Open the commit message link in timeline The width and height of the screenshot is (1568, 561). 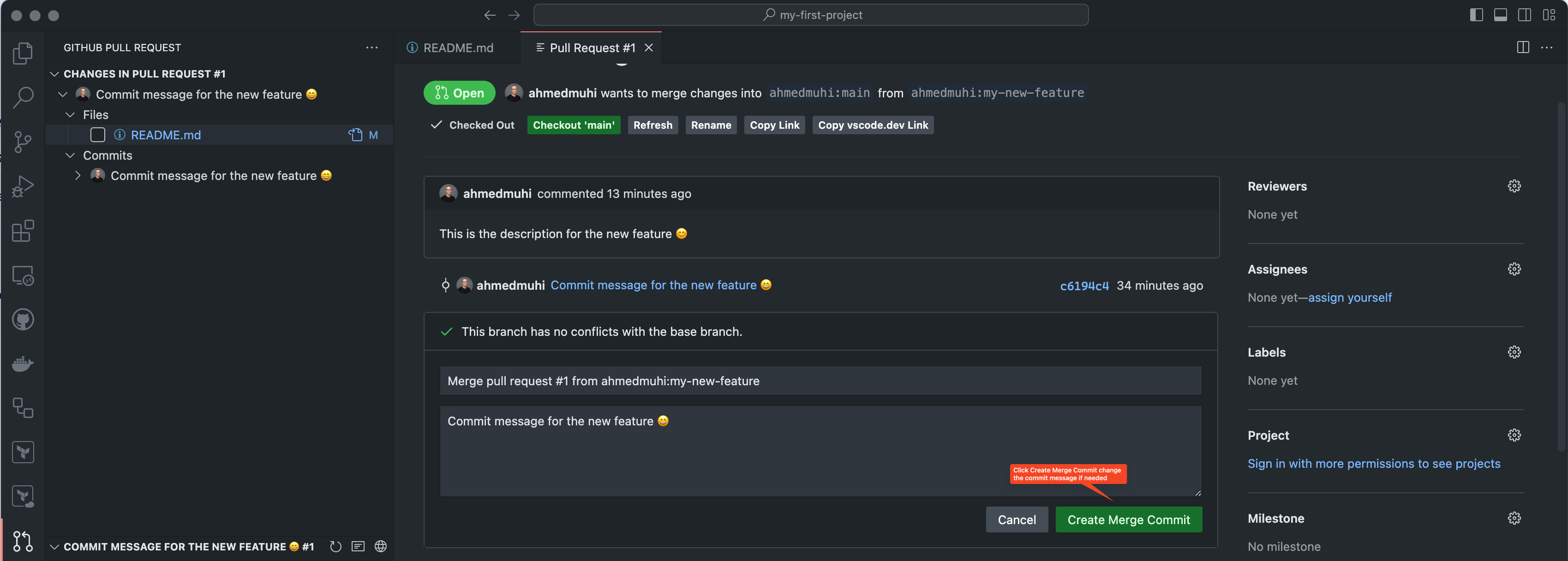[661, 285]
